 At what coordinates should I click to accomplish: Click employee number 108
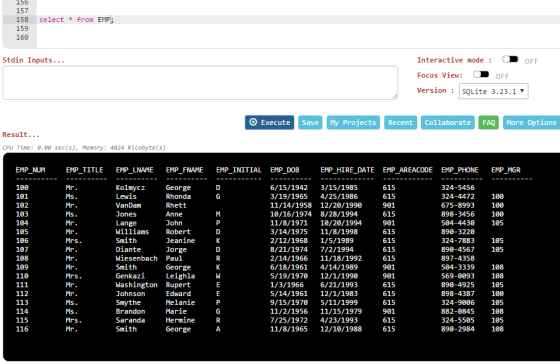tap(22, 258)
